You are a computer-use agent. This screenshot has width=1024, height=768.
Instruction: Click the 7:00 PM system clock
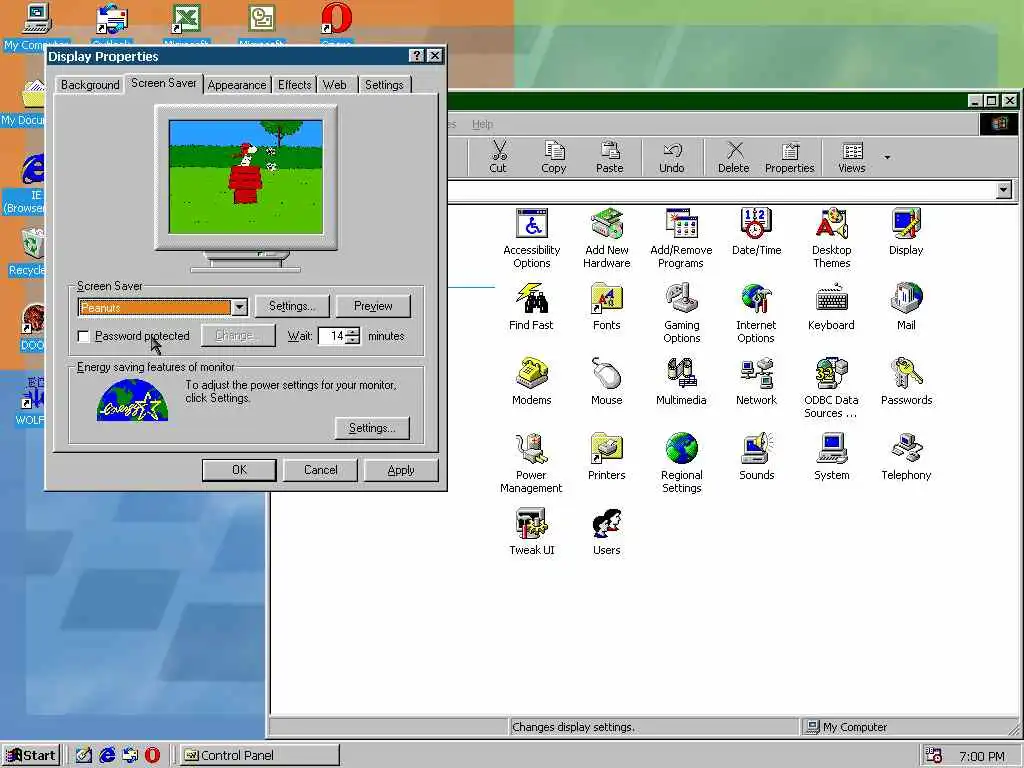click(982, 756)
